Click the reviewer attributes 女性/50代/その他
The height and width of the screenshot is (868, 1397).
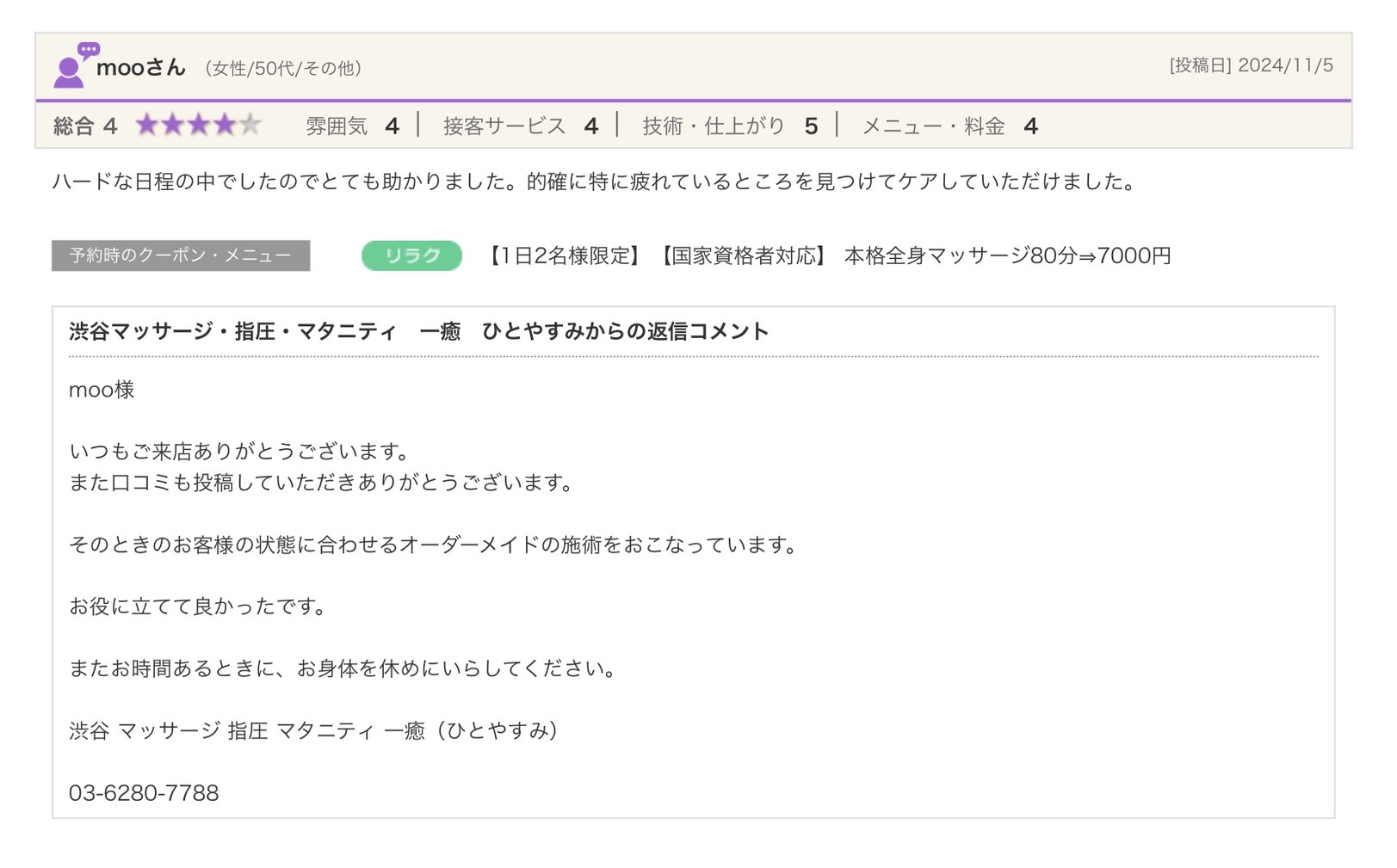tap(283, 68)
